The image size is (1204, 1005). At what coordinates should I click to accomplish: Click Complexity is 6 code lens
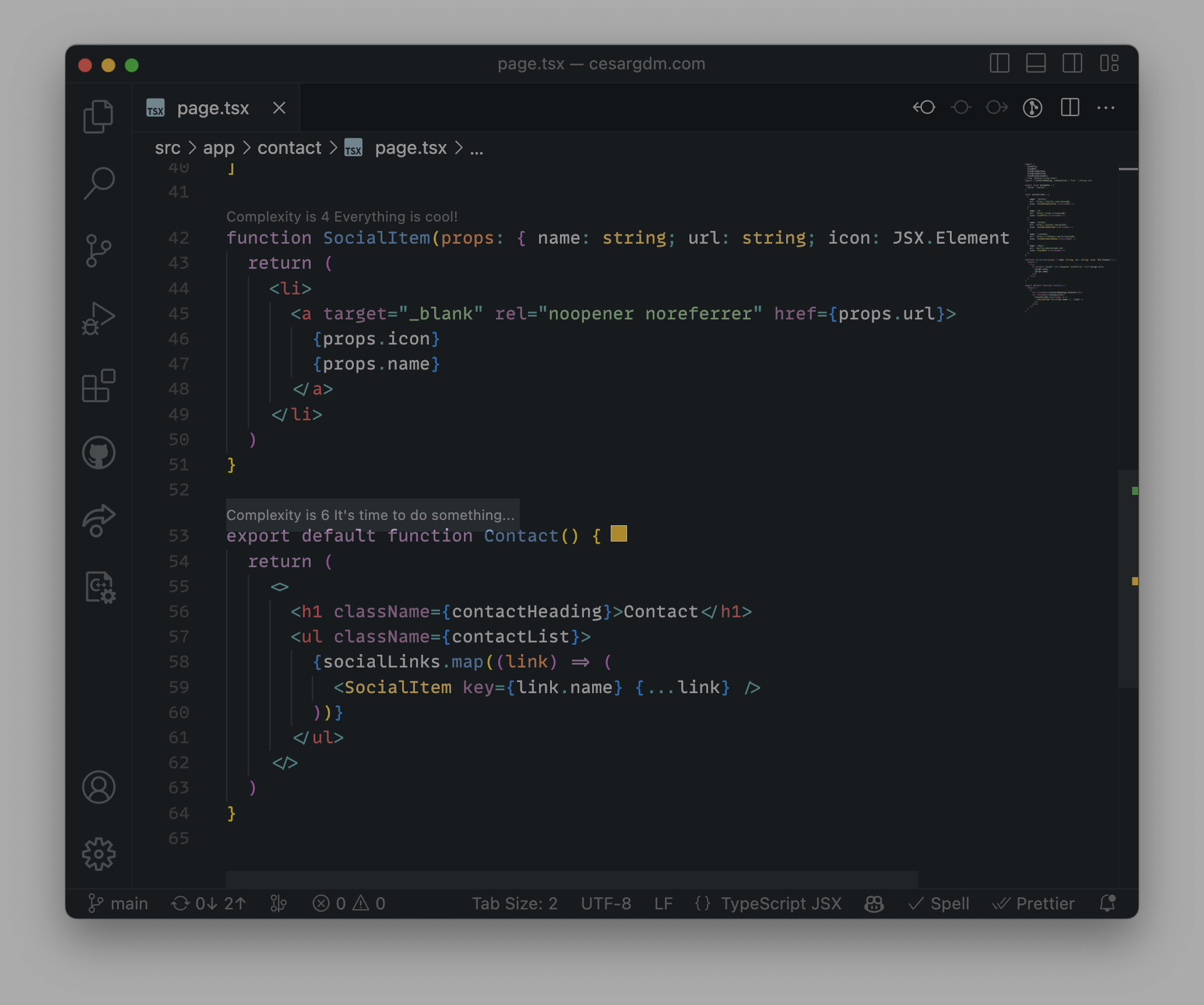coord(371,515)
